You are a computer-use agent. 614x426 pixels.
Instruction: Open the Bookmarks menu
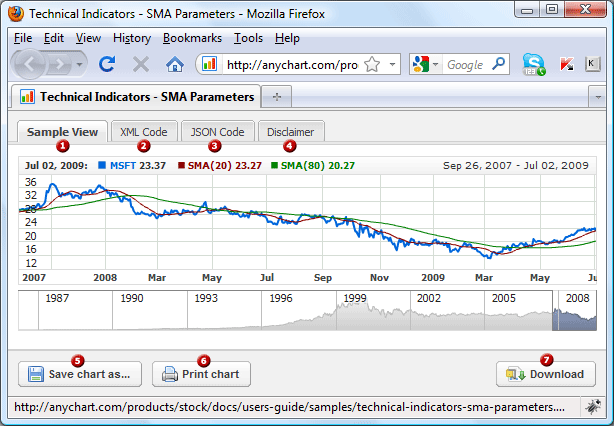(192, 38)
